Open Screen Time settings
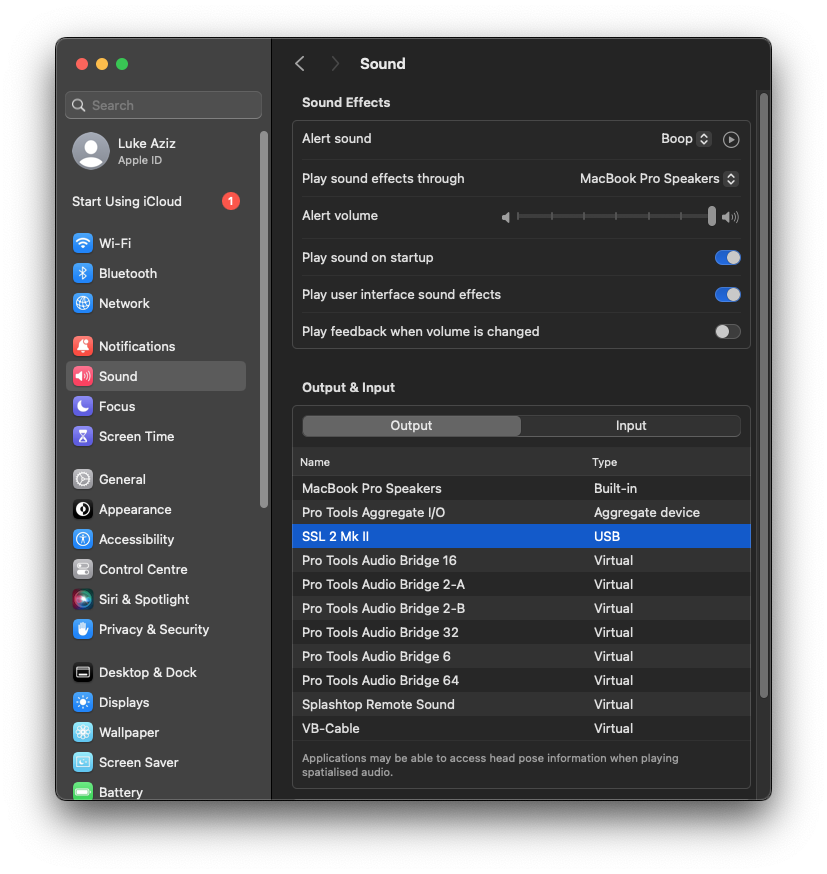Viewport: 827px width, 874px height. (x=156, y=436)
